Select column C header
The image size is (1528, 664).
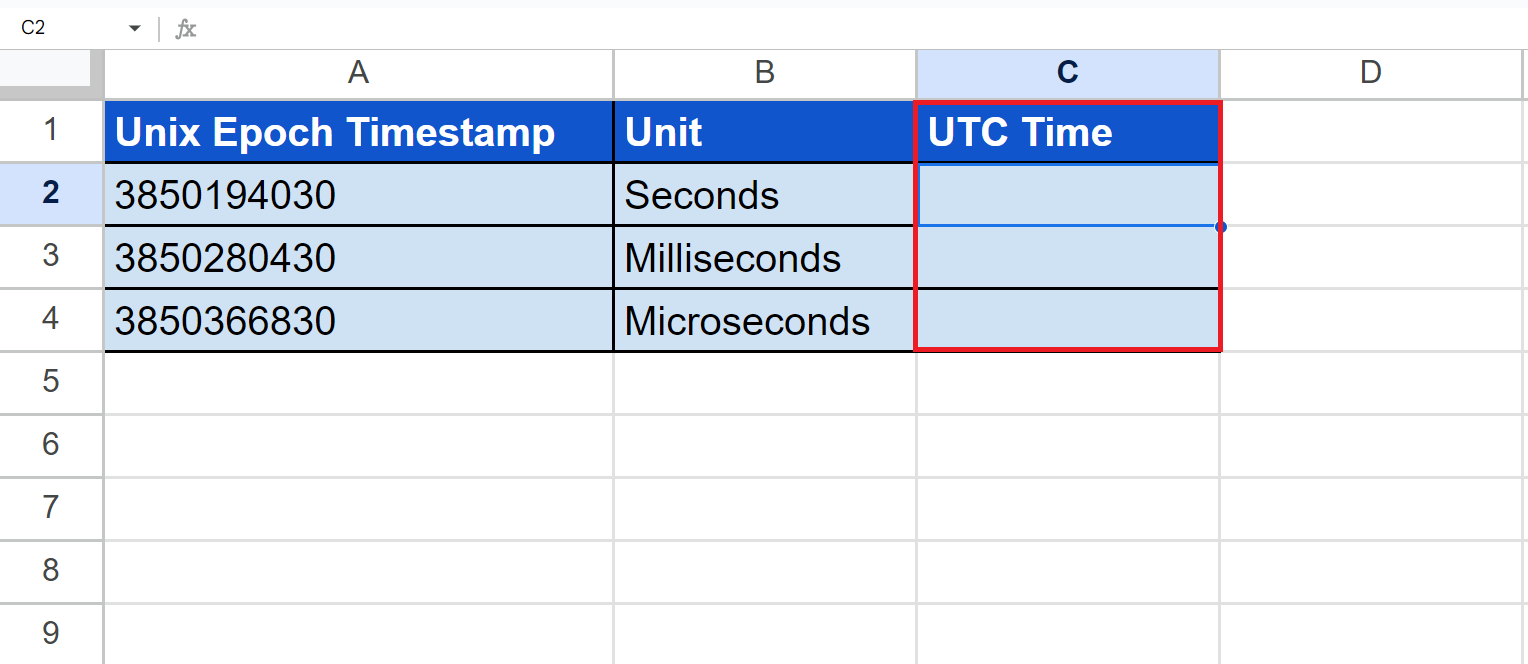click(x=1067, y=73)
